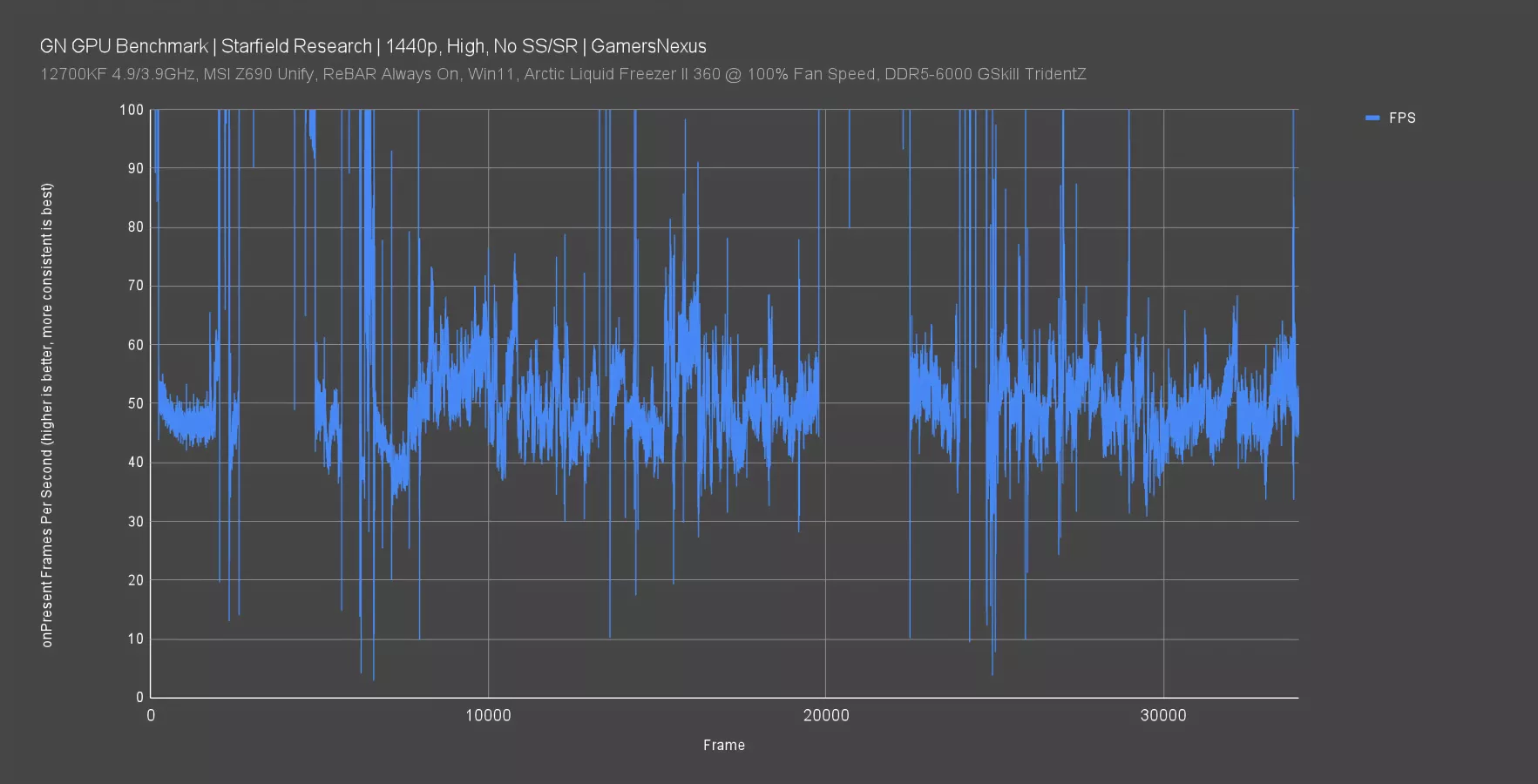Click the 30000 label on the x-axis
This screenshot has height=784, width=1538.
(1163, 715)
